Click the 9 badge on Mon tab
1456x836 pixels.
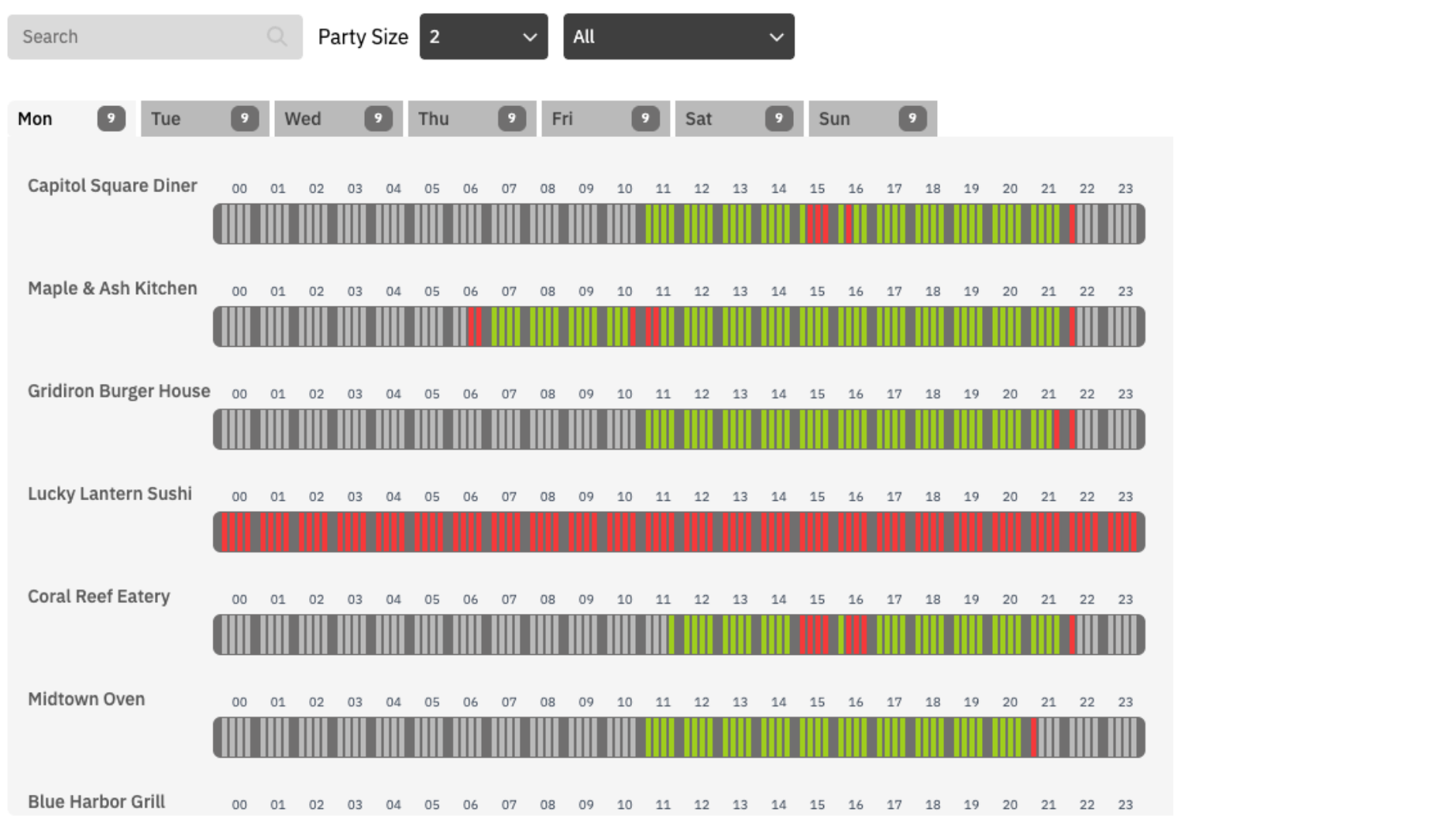pyautogui.click(x=111, y=118)
